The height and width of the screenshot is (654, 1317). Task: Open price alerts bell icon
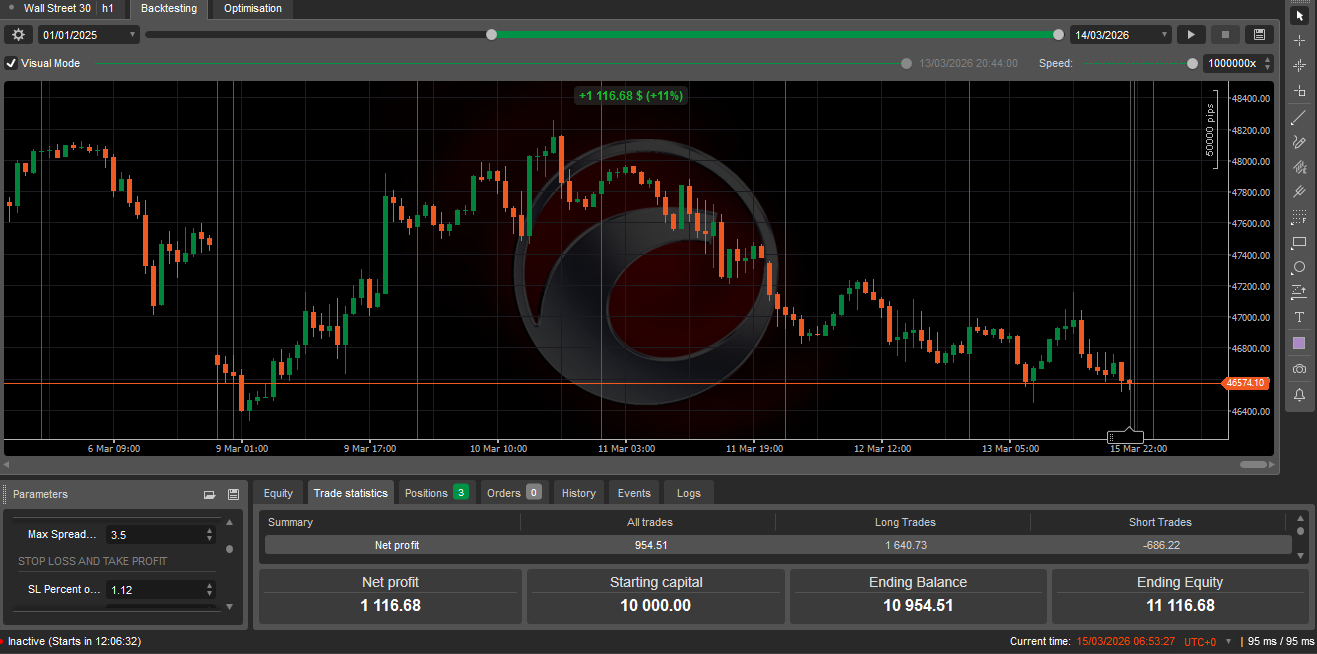(x=1299, y=394)
